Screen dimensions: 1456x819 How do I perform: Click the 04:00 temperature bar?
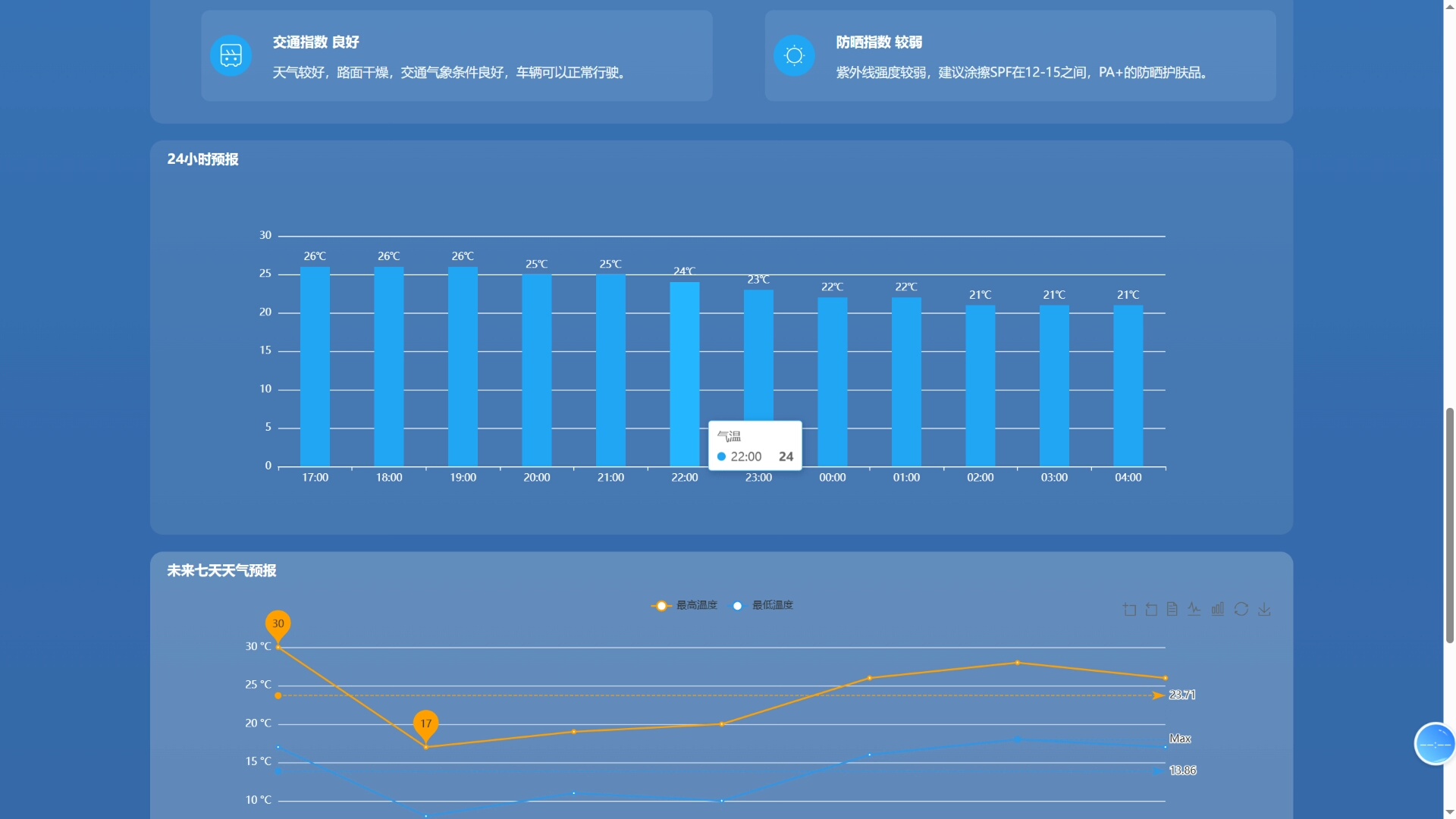click(x=1128, y=385)
